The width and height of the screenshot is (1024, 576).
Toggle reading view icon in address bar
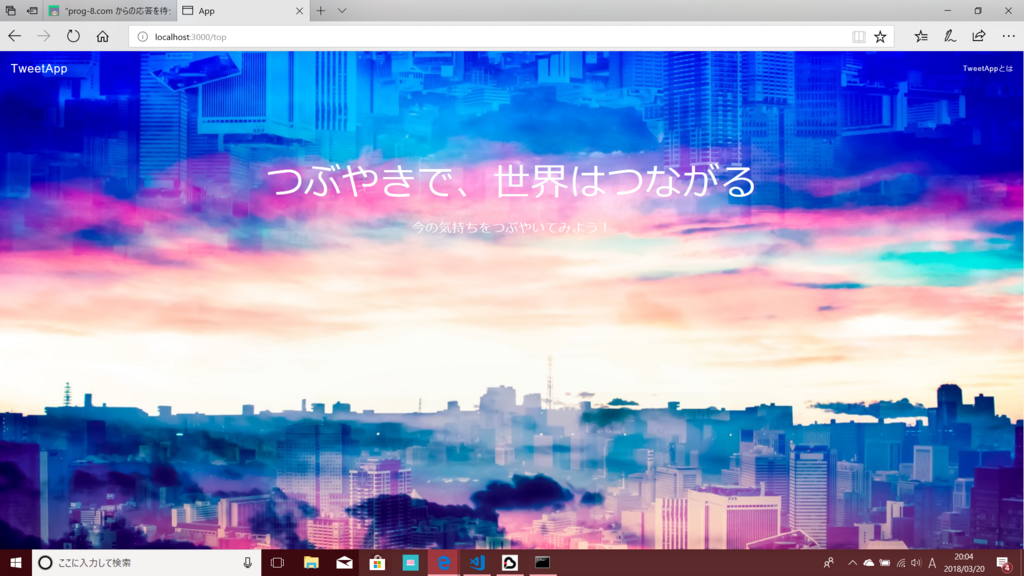click(859, 37)
